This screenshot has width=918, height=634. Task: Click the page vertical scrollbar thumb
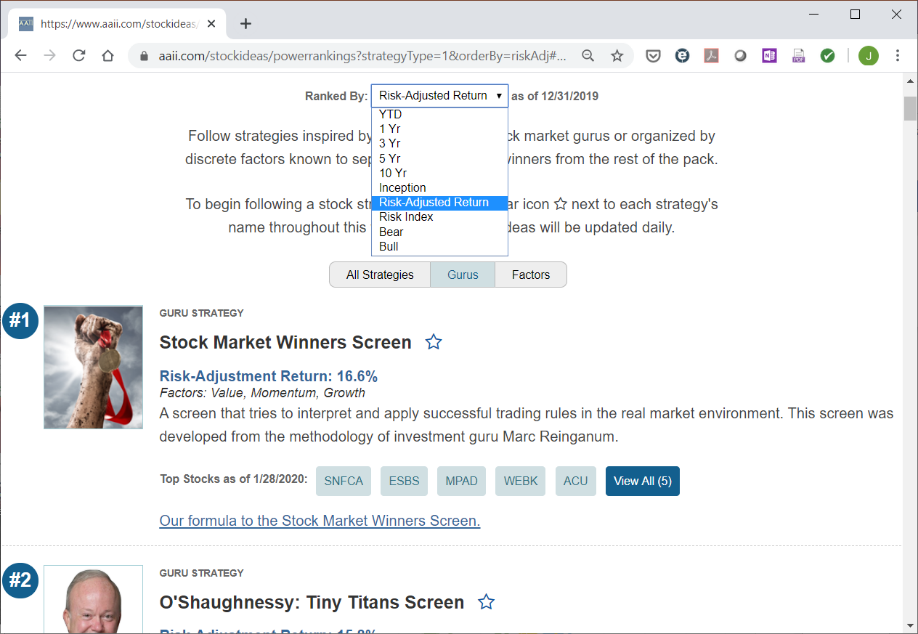[x=910, y=108]
